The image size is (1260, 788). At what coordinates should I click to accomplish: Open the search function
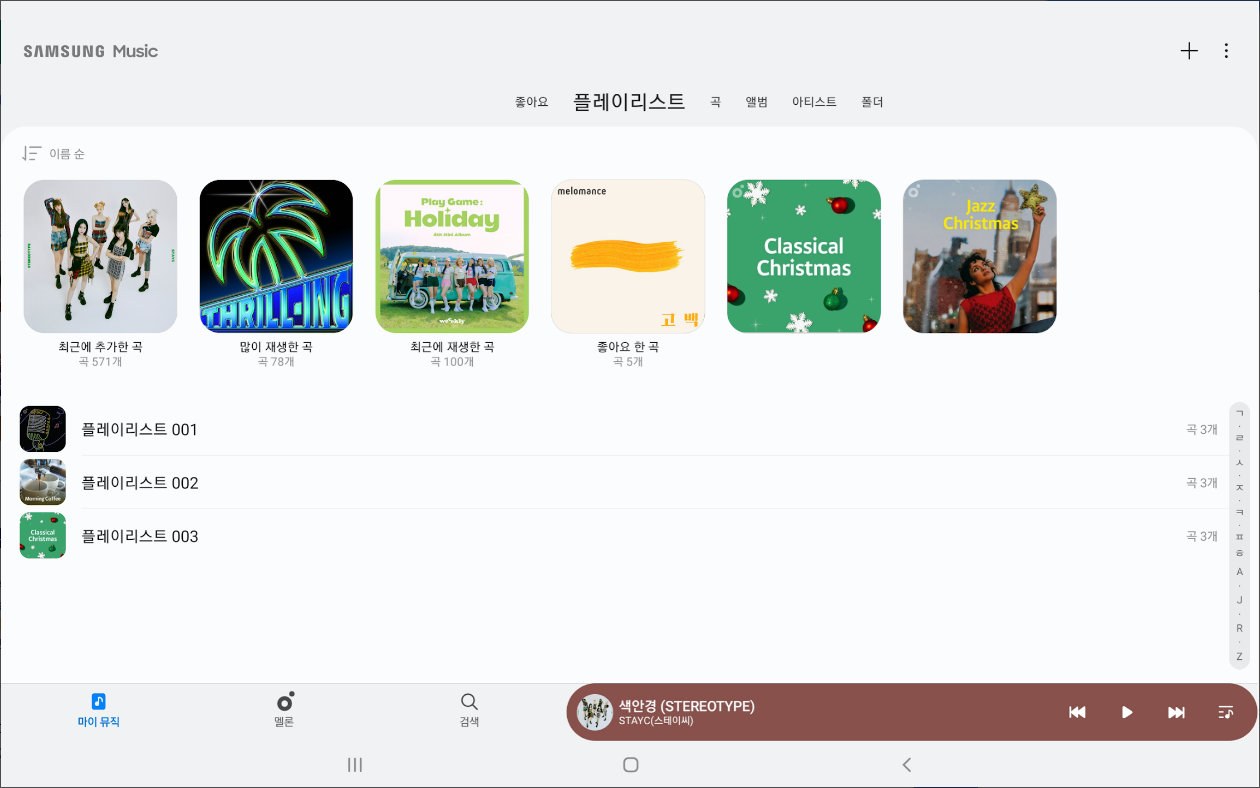(470, 701)
